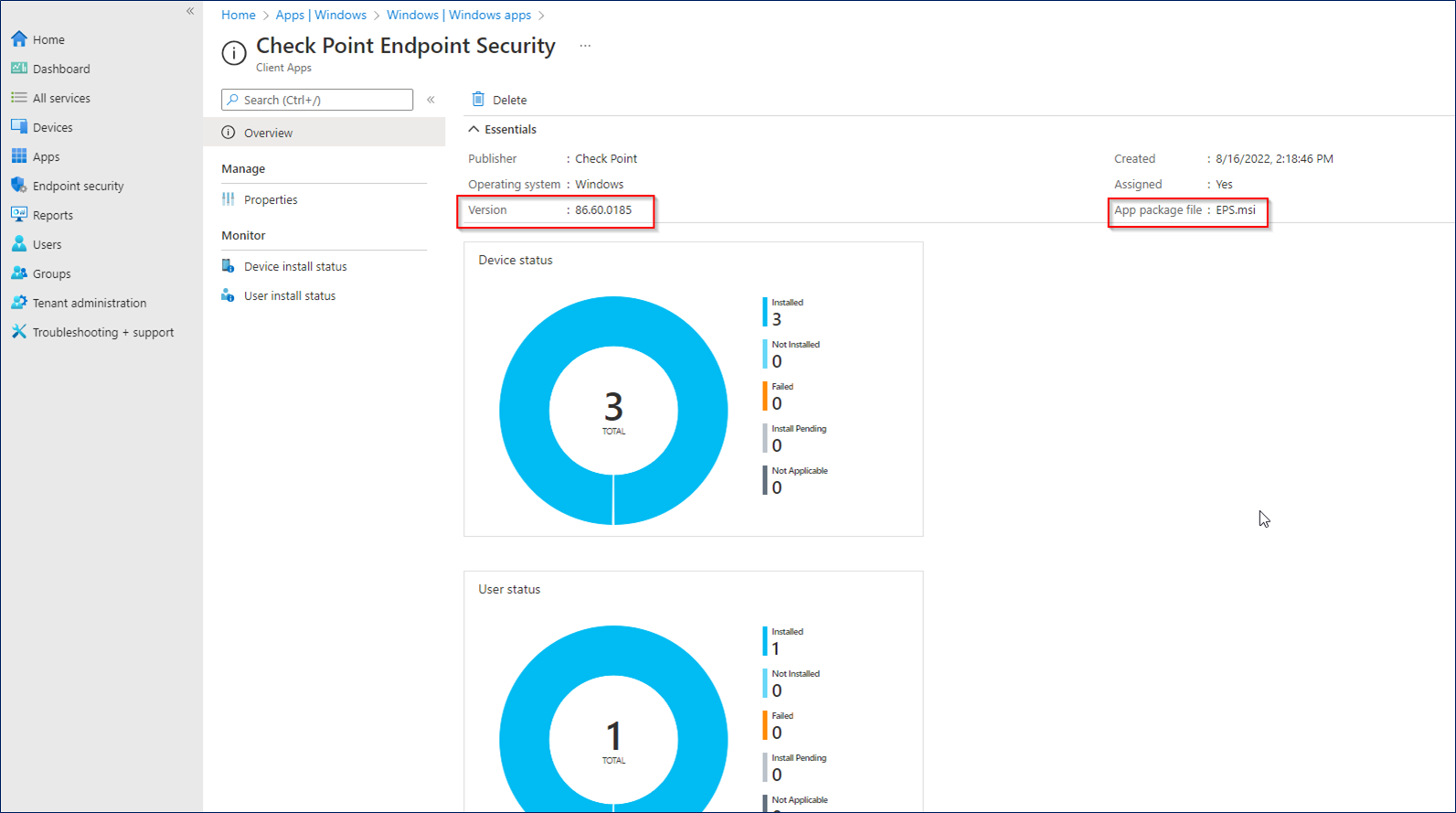Click the Troubleshooting + support wrench icon
This screenshot has width=1456, height=813.
19,332
